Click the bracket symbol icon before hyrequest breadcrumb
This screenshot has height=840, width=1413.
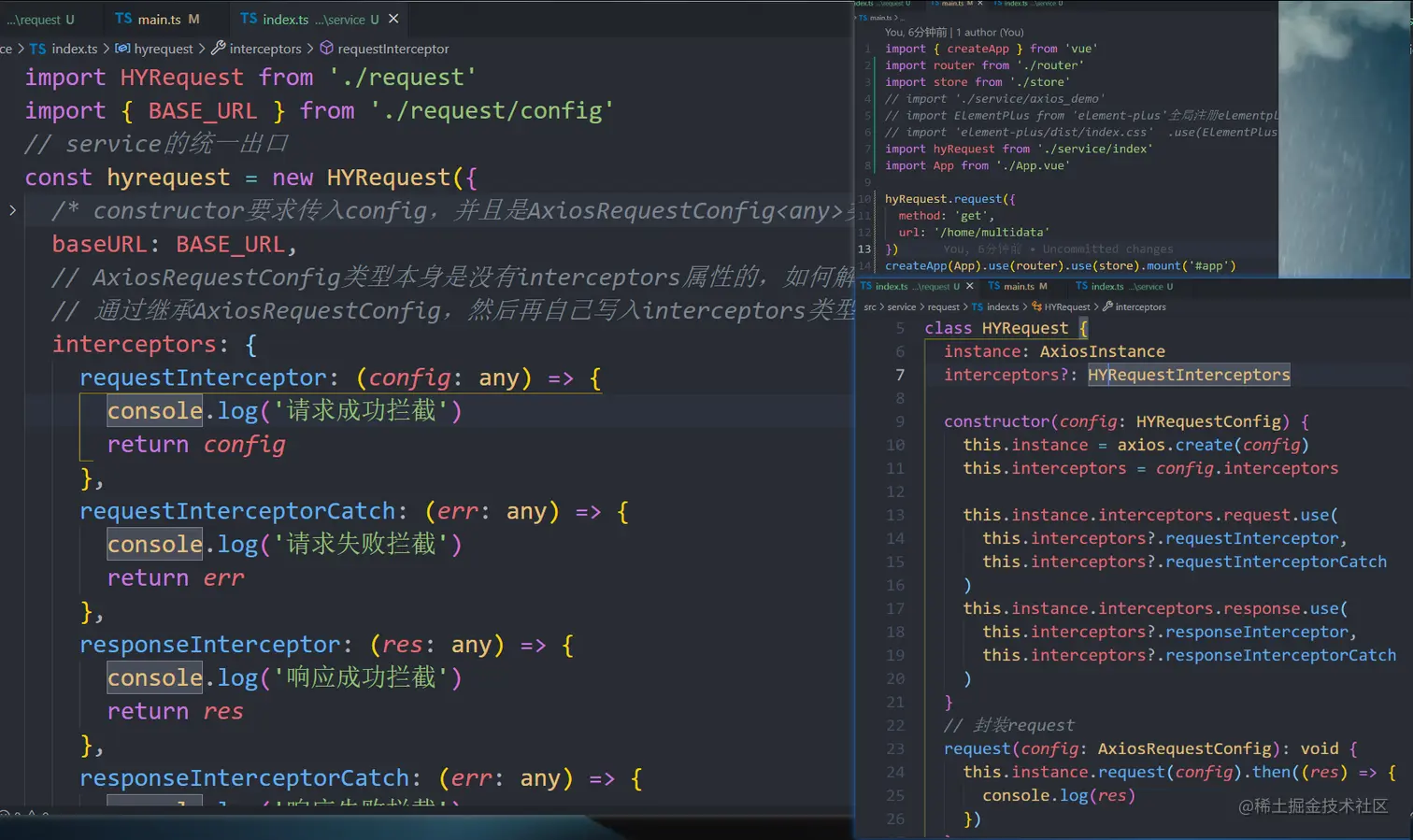coord(121,49)
